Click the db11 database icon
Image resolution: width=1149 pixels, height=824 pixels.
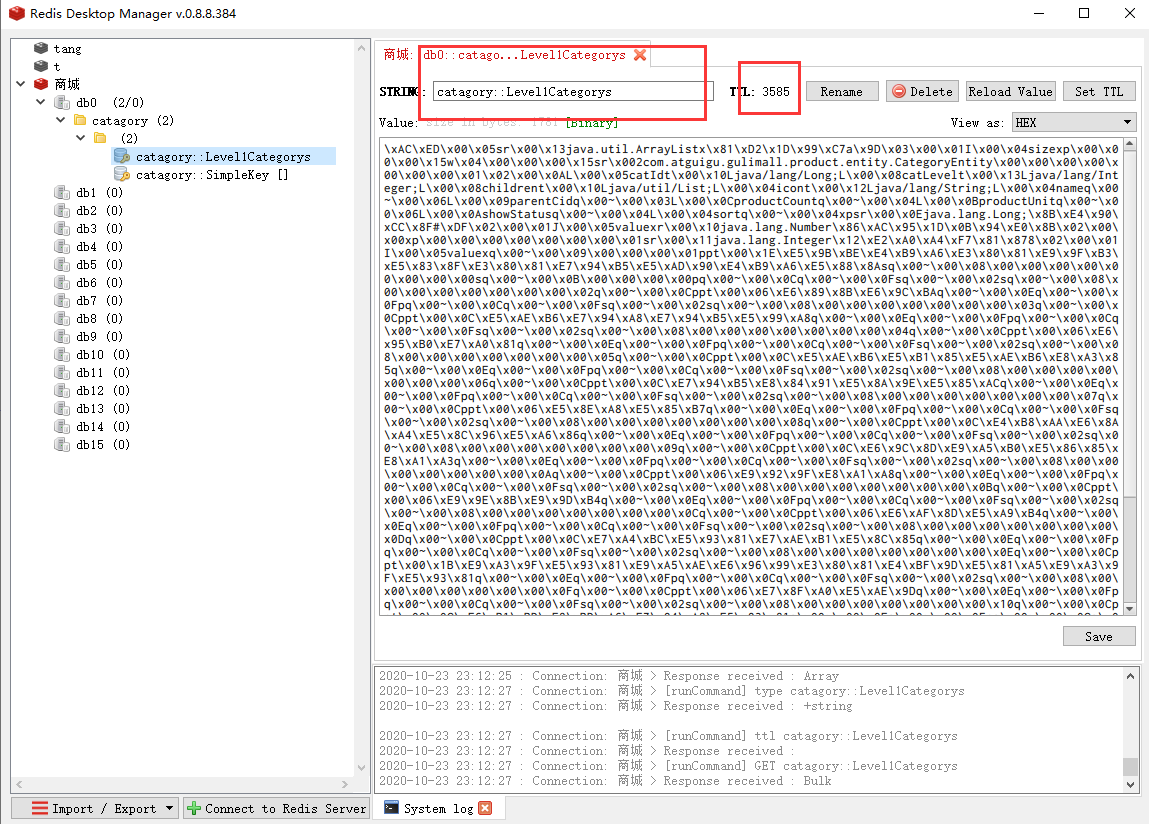pos(62,372)
